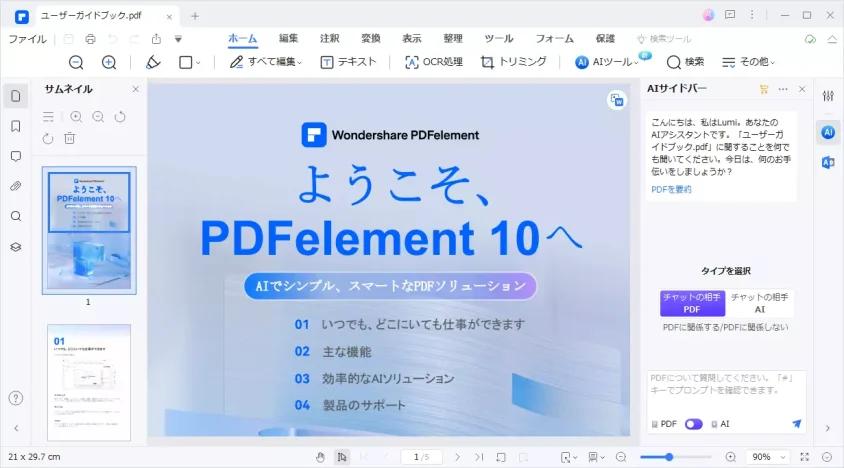Open the ツール tab
The height and width of the screenshot is (468, 844).
(498, 38)
